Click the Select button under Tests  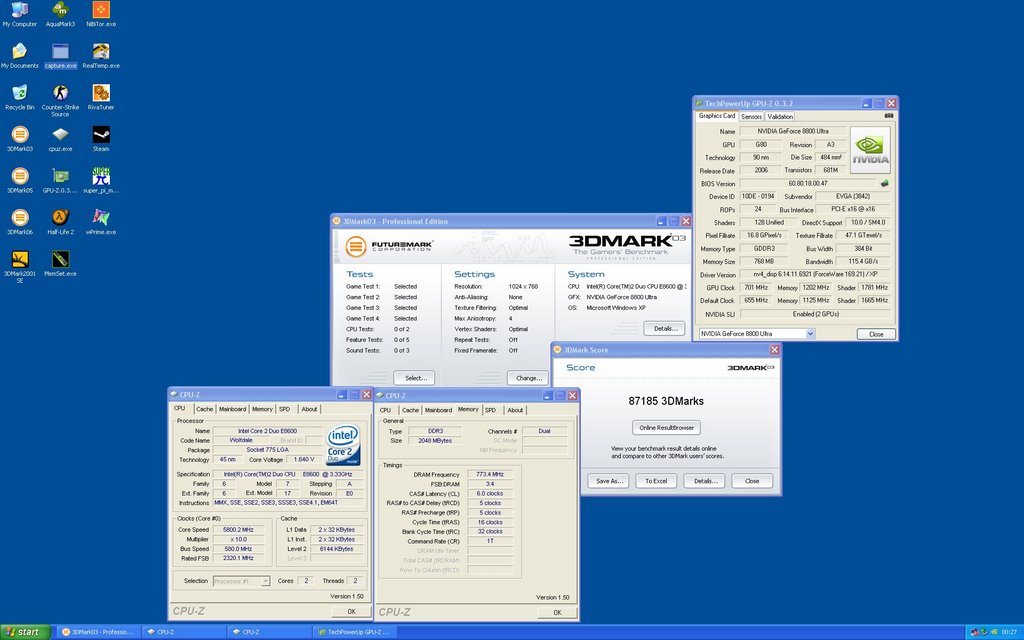tap(414, 377)
